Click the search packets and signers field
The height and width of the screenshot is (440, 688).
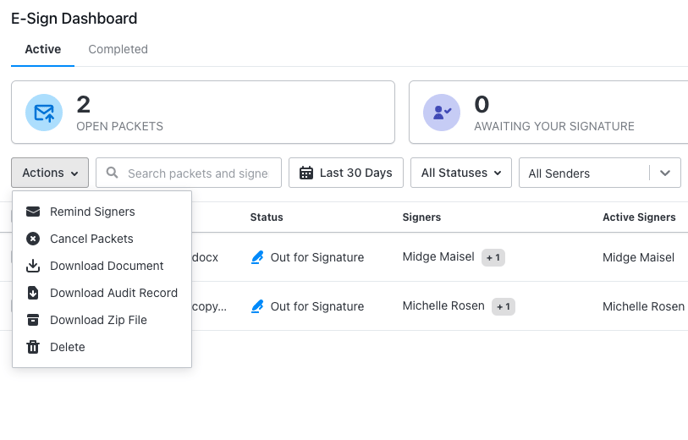point(189,173)
